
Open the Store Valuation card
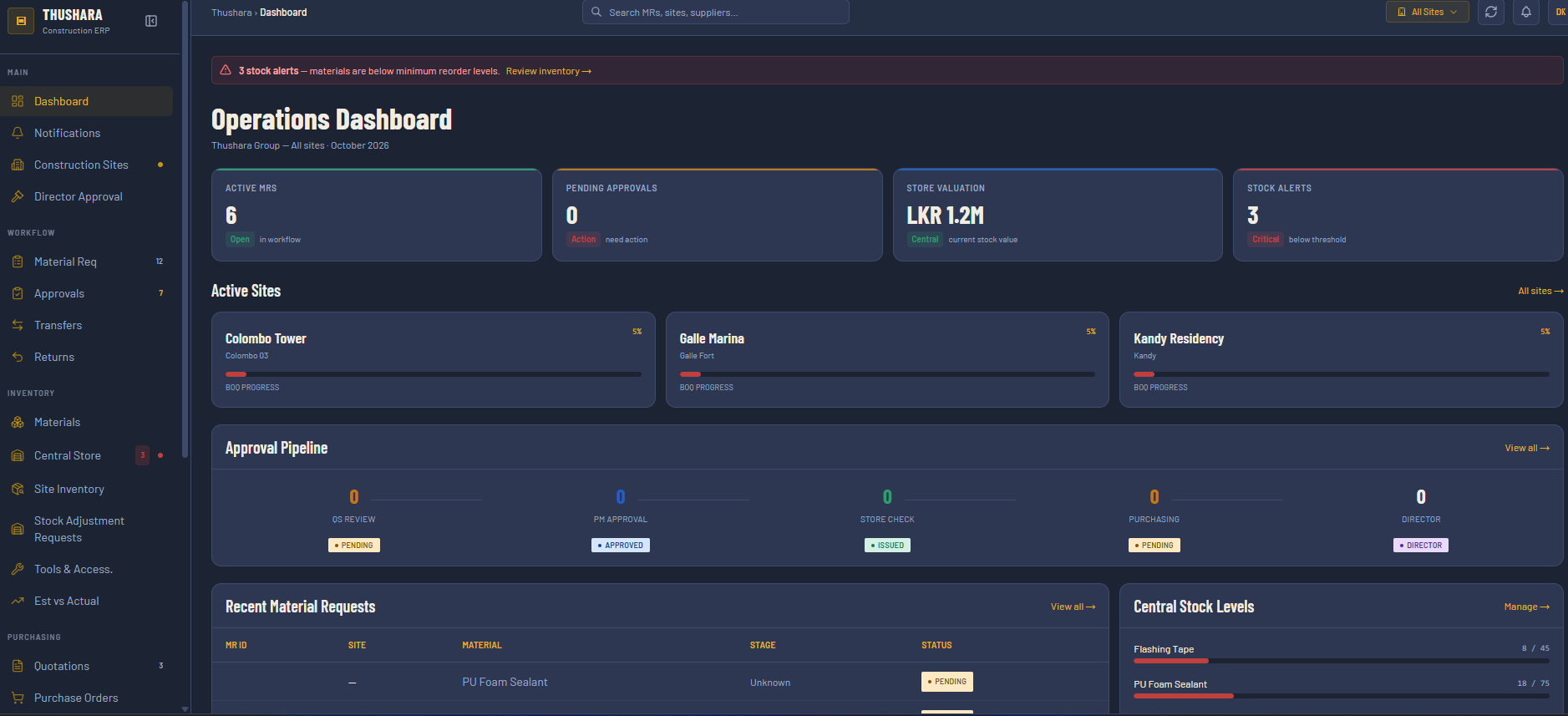[x=1058, y=215]
